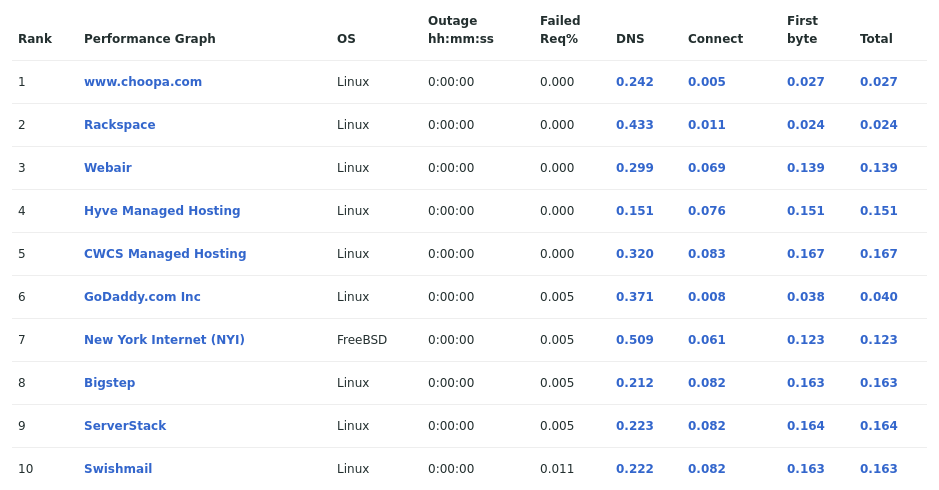Click the Total column header
This screenshot has height=490, width=939.
click(x=876, y=39)
